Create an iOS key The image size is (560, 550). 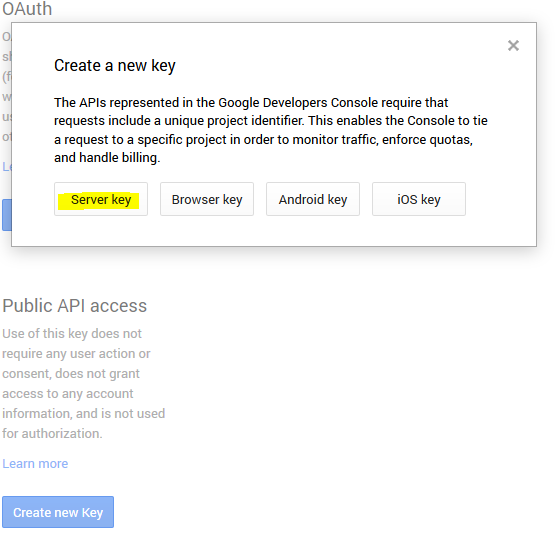point(419,199)
